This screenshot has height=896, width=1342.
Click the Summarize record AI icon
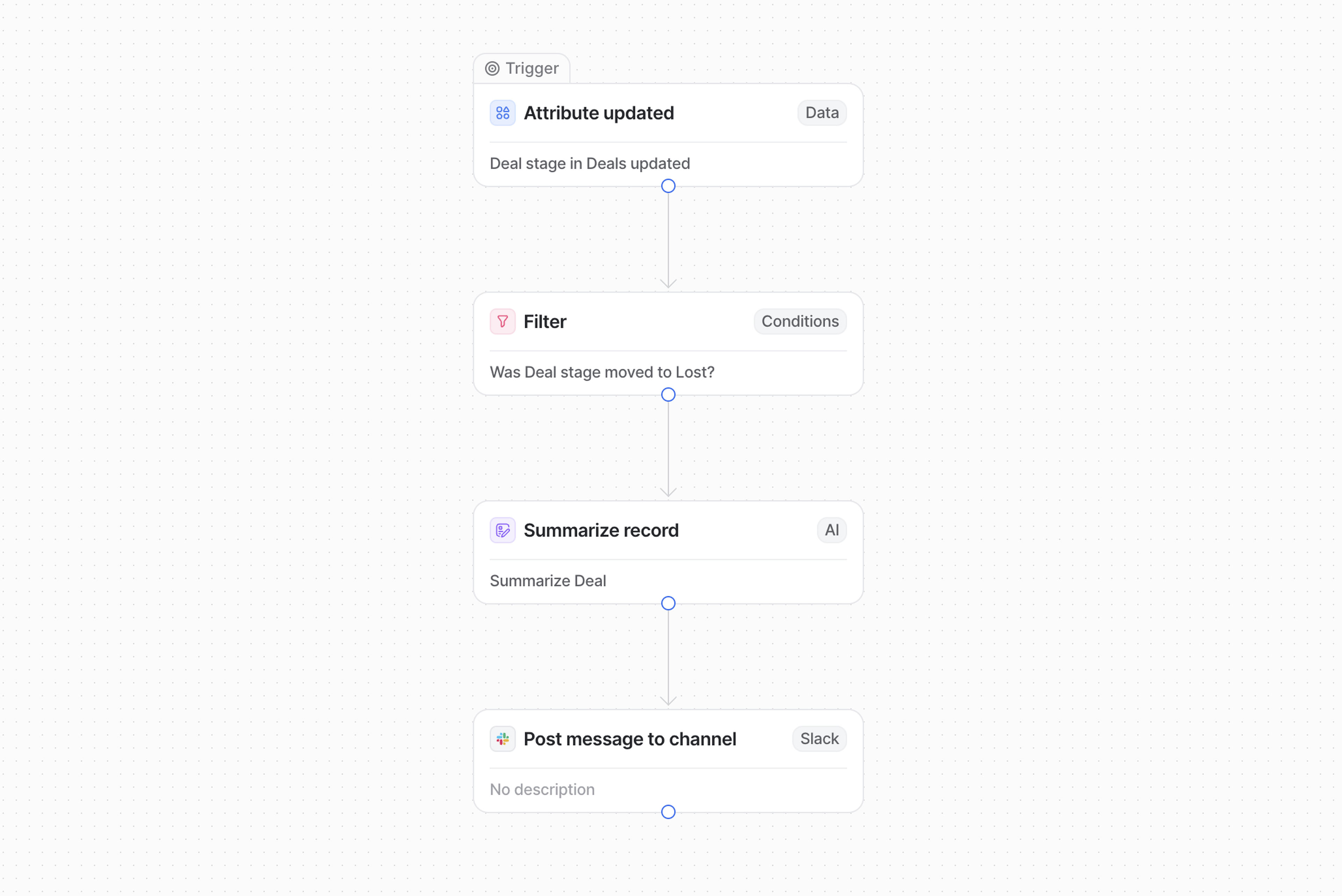(502, 530)
